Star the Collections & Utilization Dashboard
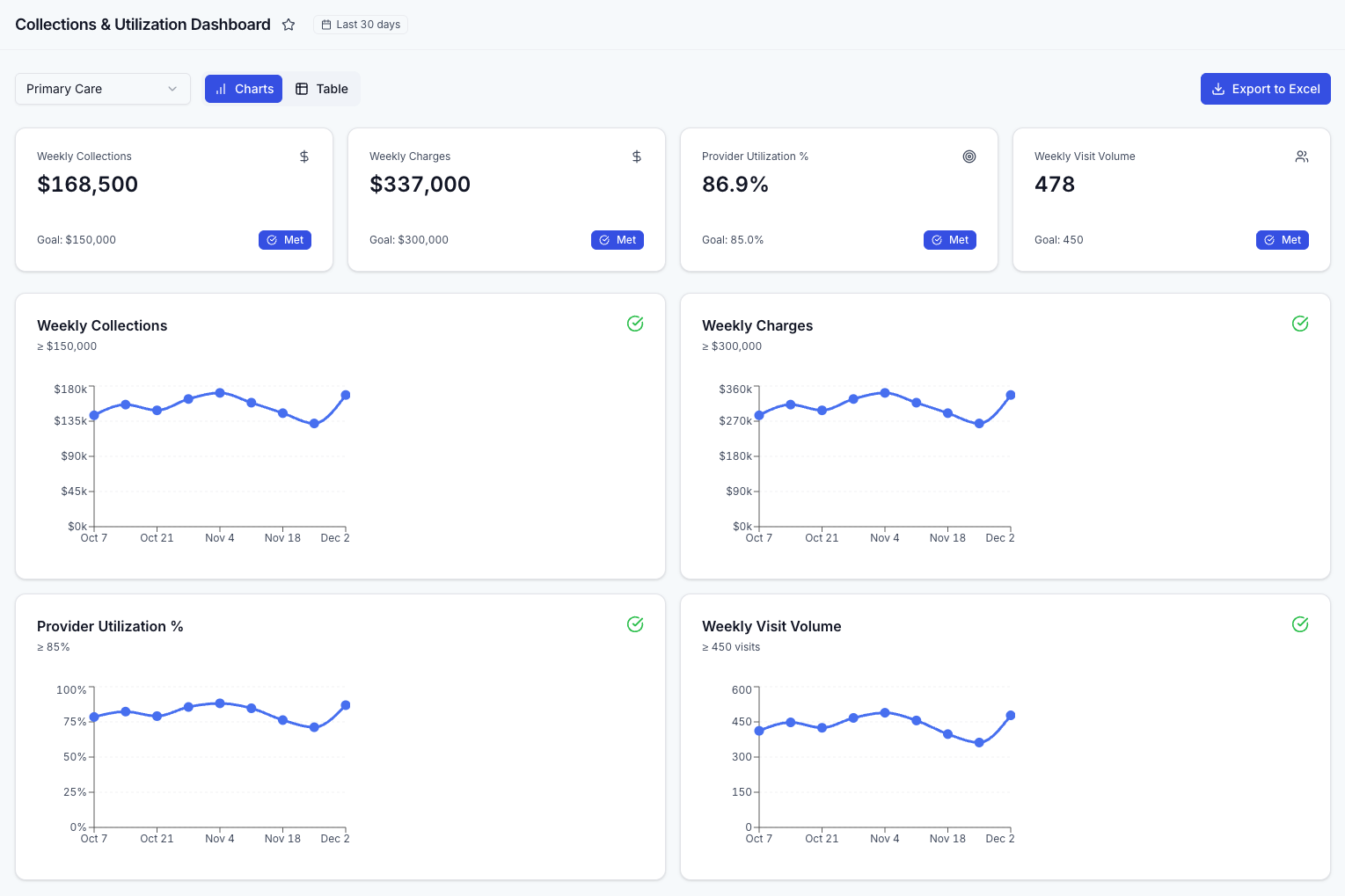Viewport: 1345px width, 896px height. coord(289,25)
